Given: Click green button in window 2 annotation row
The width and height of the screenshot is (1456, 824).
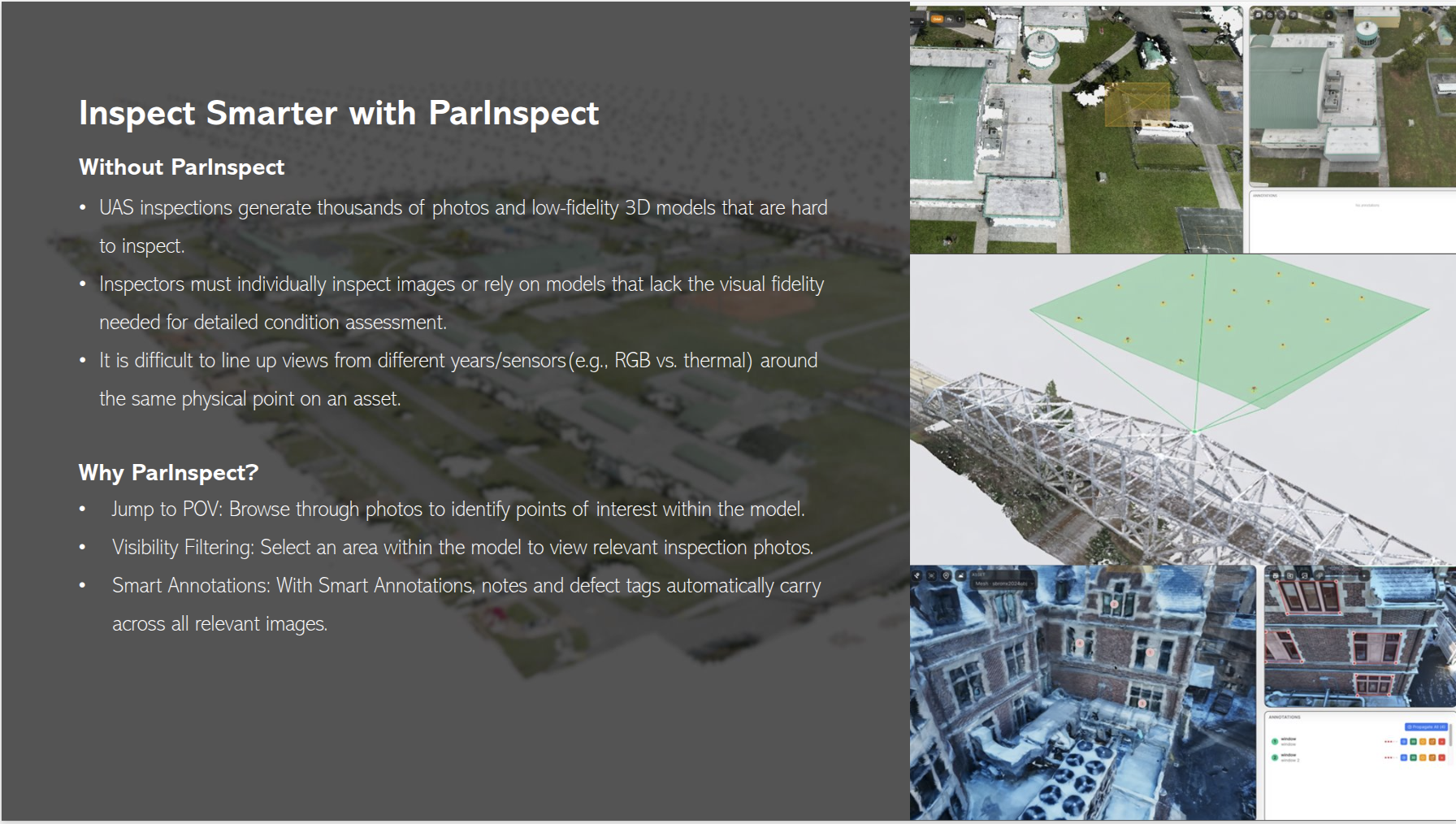Looking at the screenshot, I should coord(1413,757).
